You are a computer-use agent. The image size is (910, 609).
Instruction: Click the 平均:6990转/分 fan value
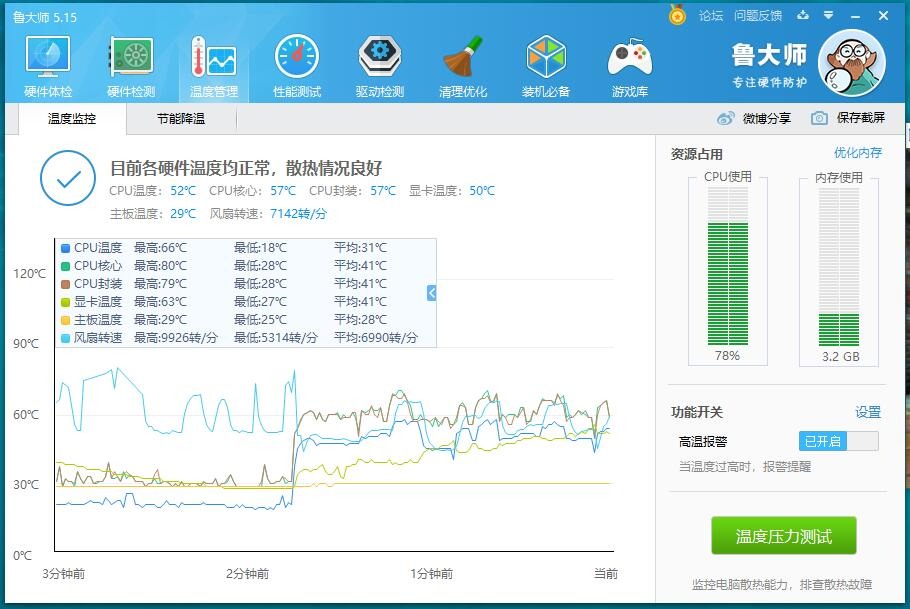tap(375, 338)
